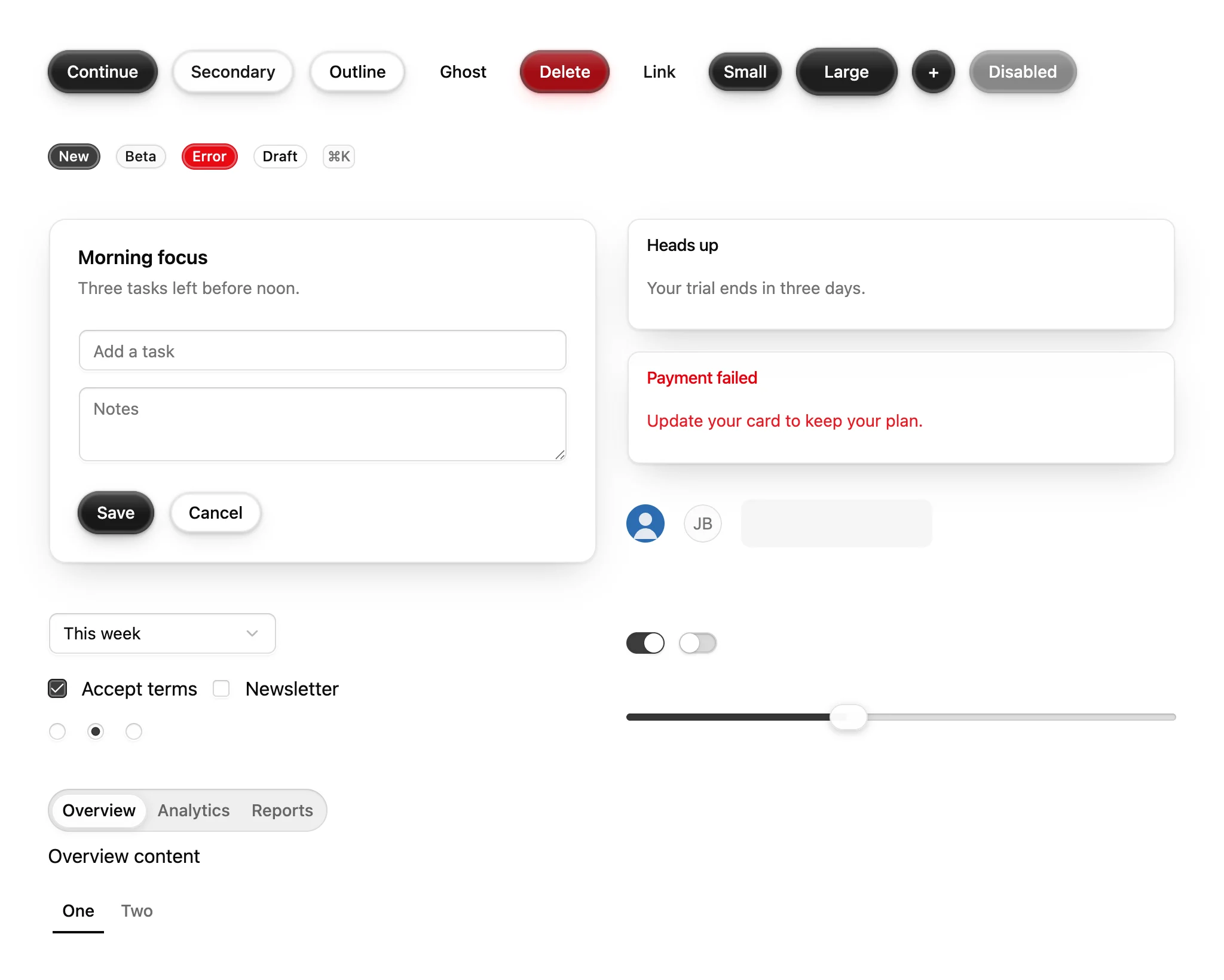This screenshot has width=1224, height=980.
Task: Click the plus icon button
Action: point(933,72)
